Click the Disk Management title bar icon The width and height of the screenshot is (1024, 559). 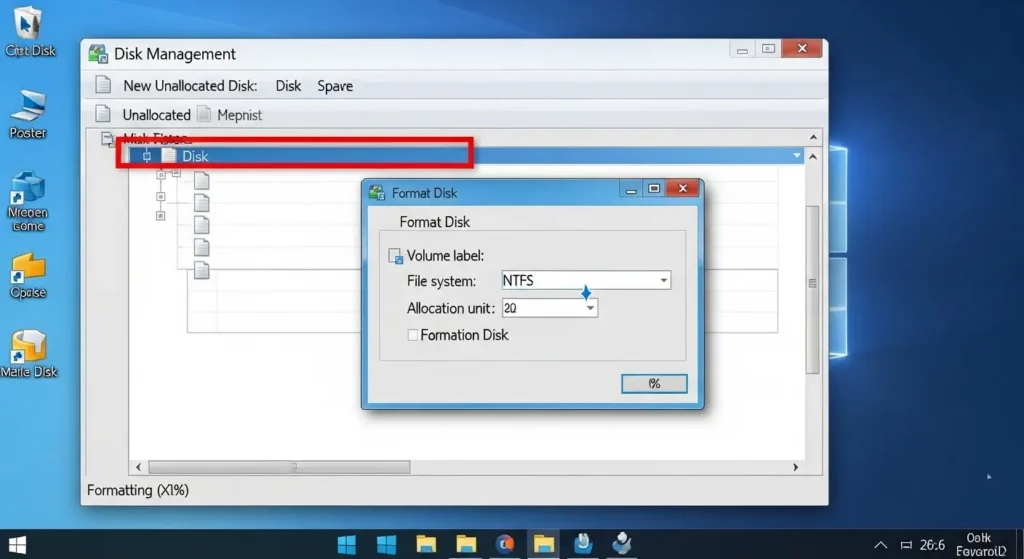(99, 54)
